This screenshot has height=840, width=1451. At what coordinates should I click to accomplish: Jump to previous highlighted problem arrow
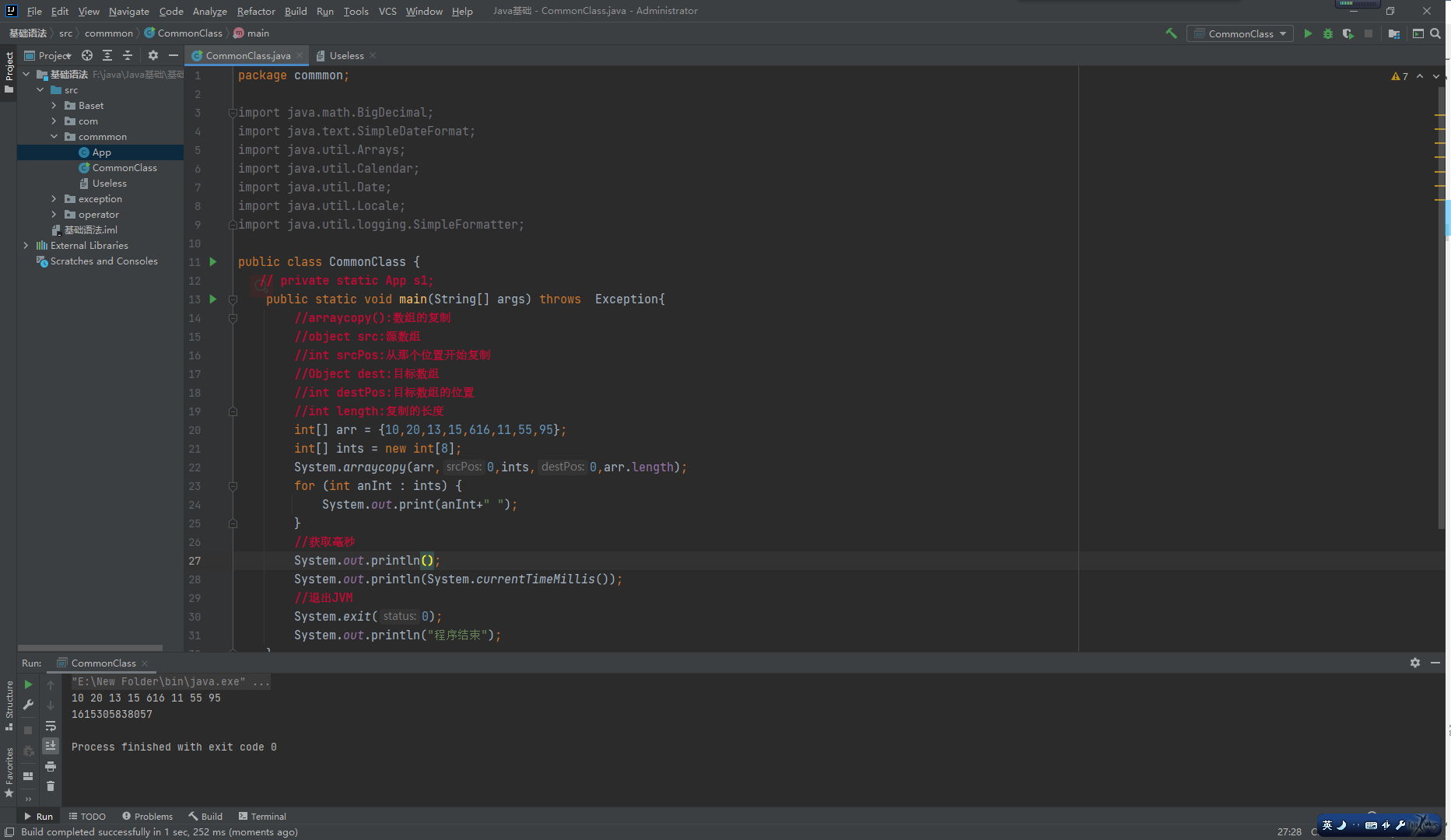pyautogui.click(x=1420, y=76)
